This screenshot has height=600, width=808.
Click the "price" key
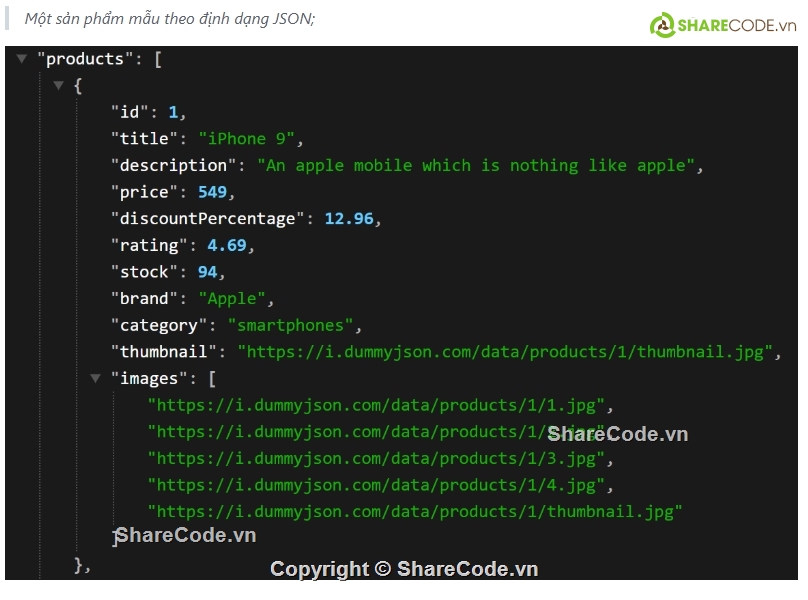tap(144, 192)
